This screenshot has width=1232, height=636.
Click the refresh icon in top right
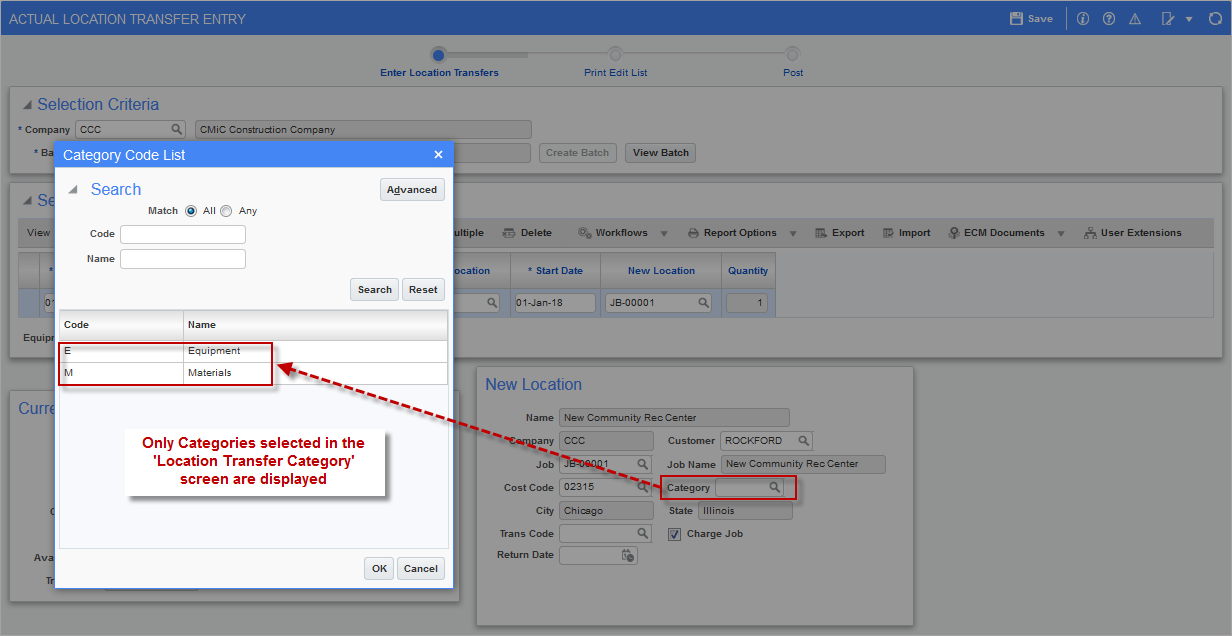click(x=1215, y=19)
